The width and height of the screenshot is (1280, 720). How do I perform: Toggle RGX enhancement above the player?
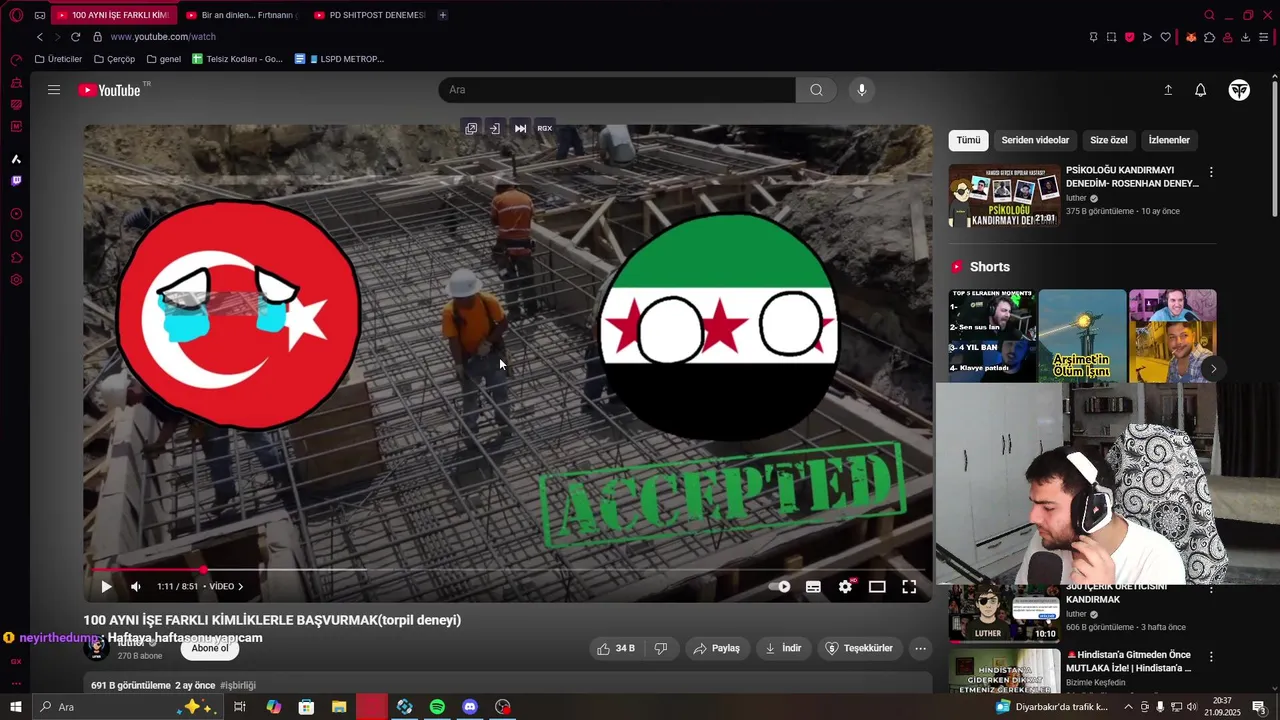544,128
